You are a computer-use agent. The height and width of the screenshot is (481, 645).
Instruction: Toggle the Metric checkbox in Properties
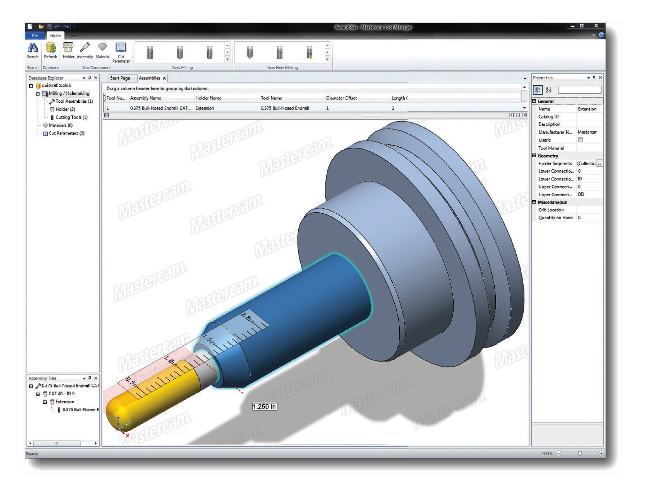(x=580, y=140)
